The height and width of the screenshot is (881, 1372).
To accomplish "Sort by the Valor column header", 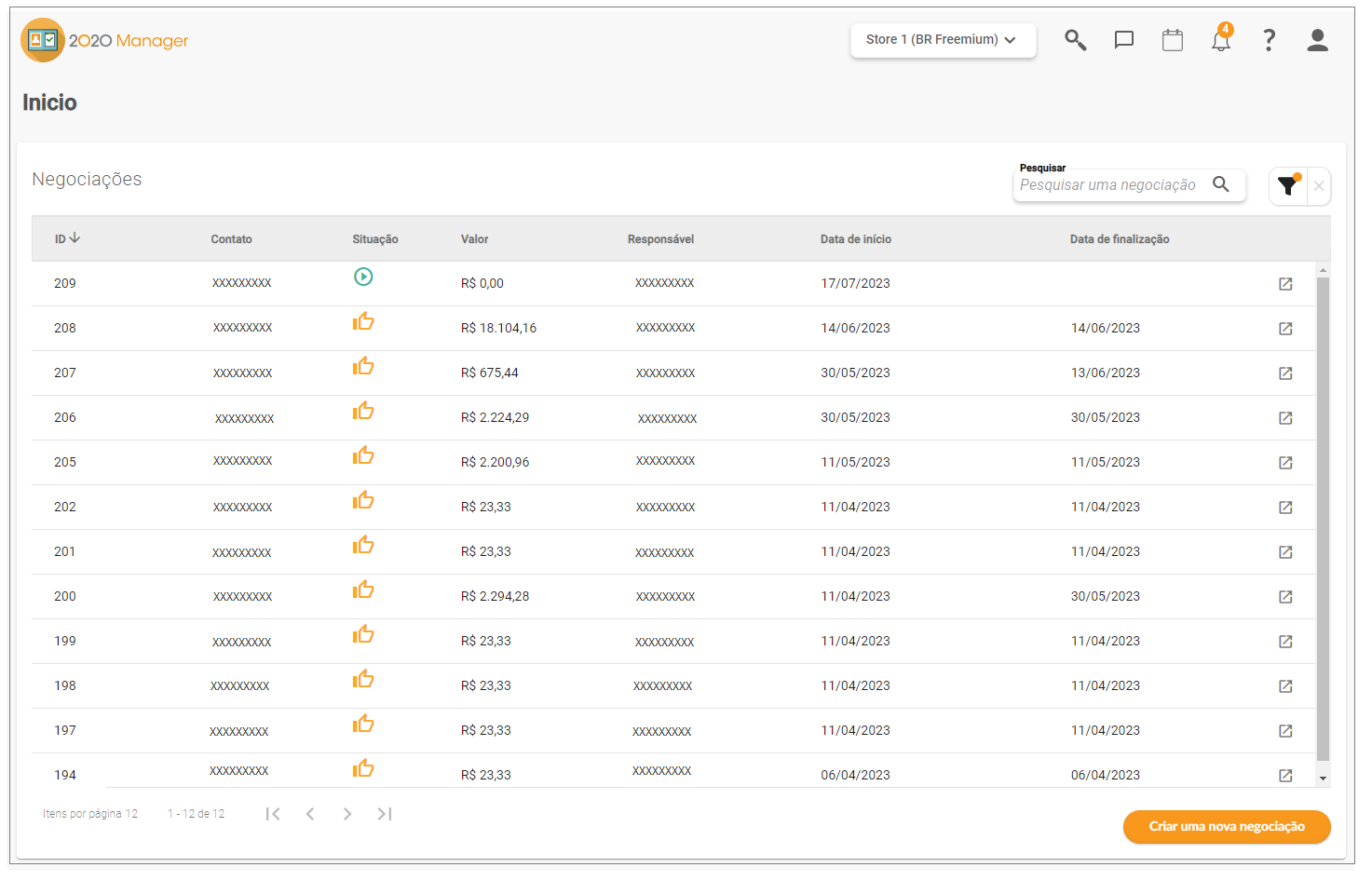I will pos(474,239).
